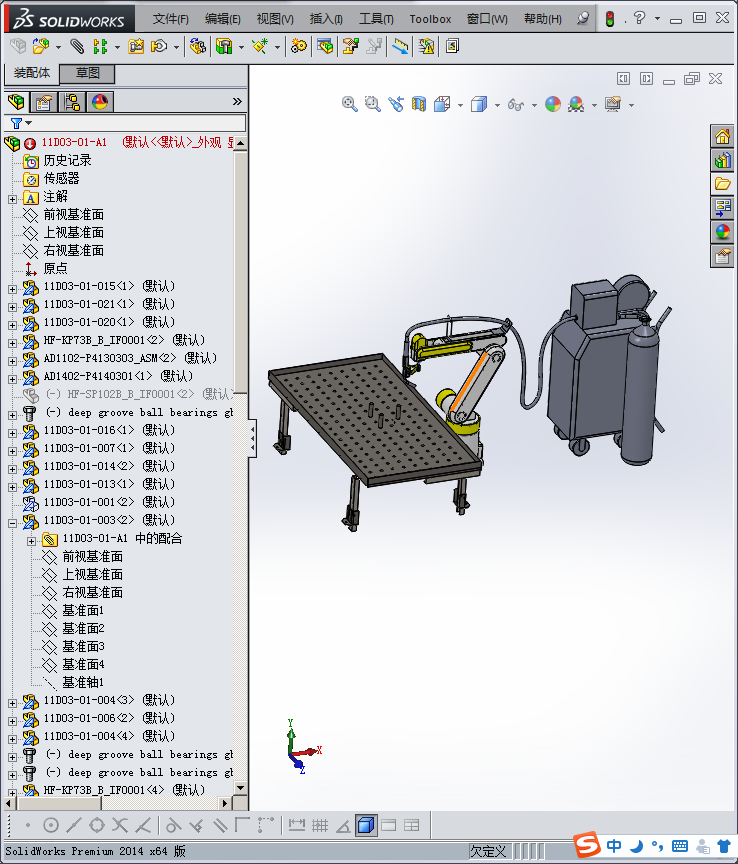Click the 欠定义 status field
This screenshot has height=864, width=738.
pyautogui.click(x=489, y=851)
